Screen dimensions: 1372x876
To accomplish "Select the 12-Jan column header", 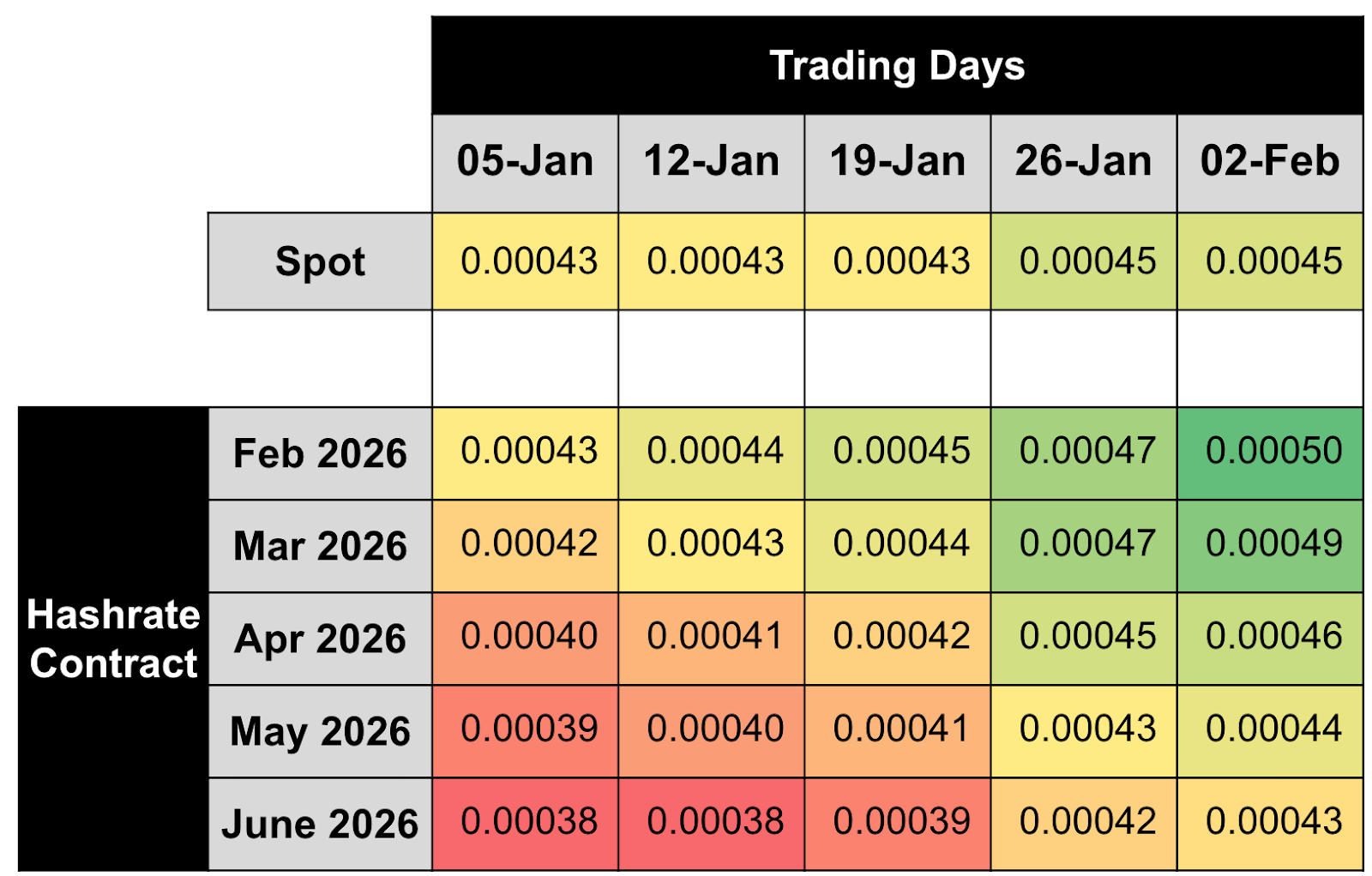I will pyautogui.click(x=711, y=162).
